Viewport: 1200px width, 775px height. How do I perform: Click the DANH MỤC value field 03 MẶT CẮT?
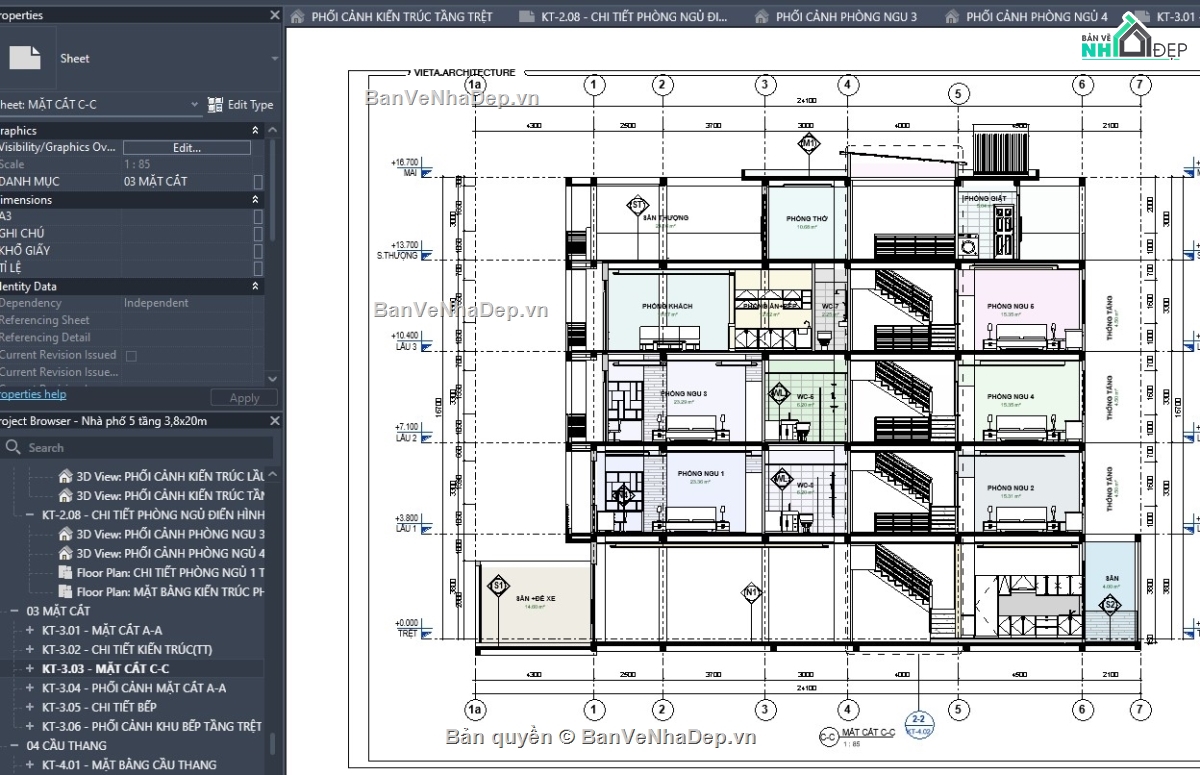(187, 181)
